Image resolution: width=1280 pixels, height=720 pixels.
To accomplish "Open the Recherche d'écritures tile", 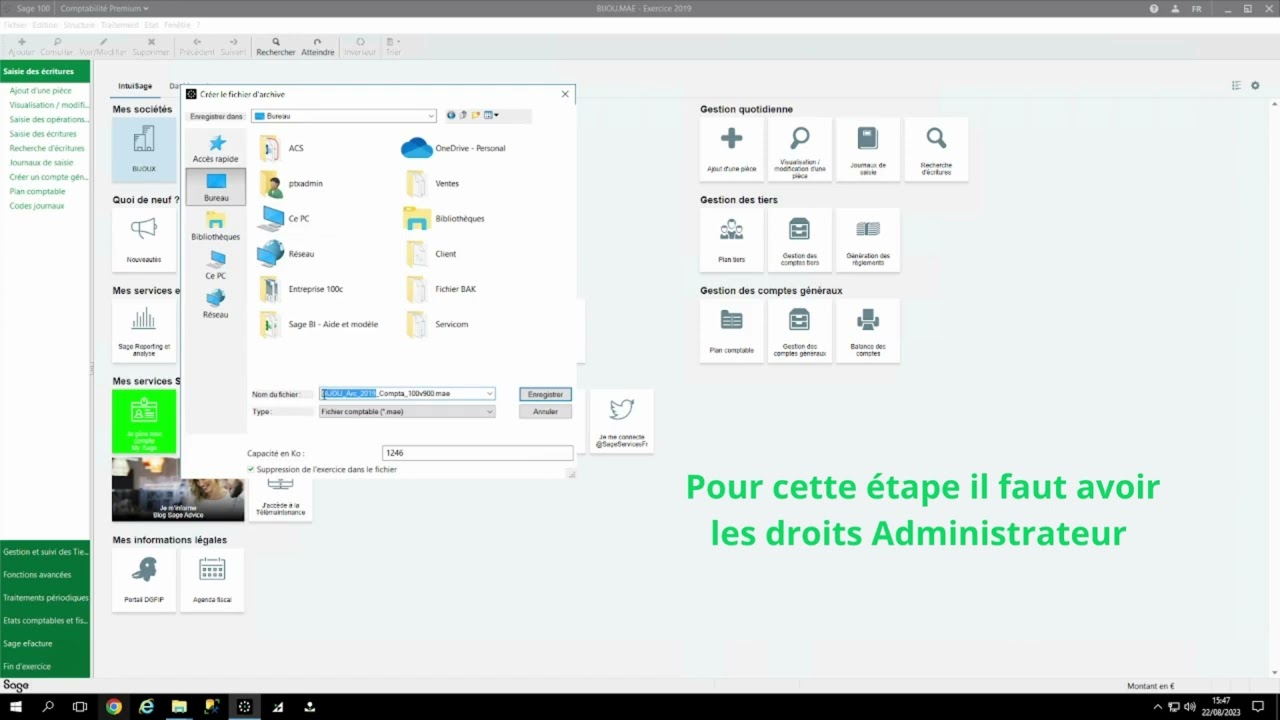I will click(x=936, y=149).
